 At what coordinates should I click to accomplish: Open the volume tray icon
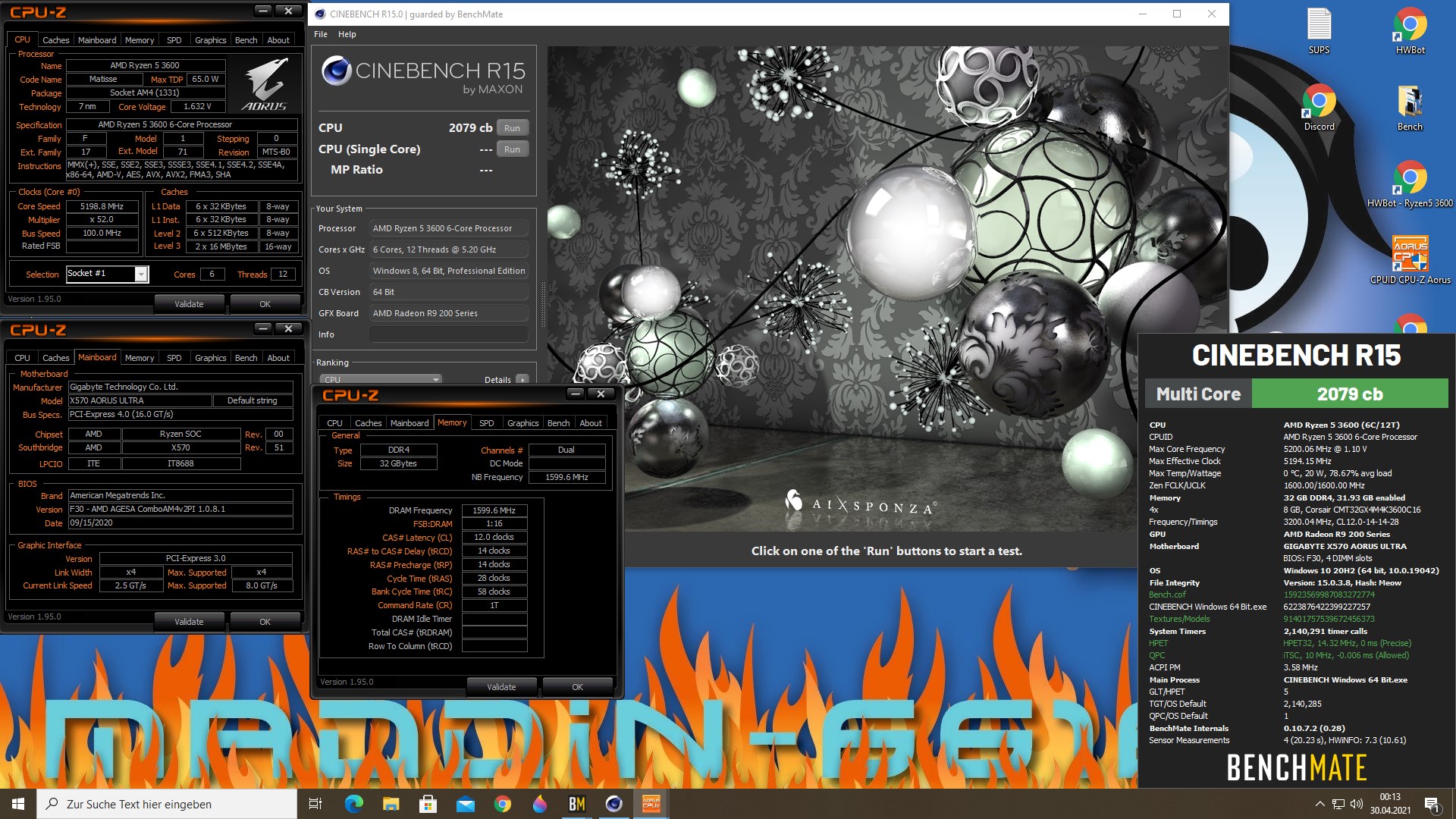pos(1357,804)
